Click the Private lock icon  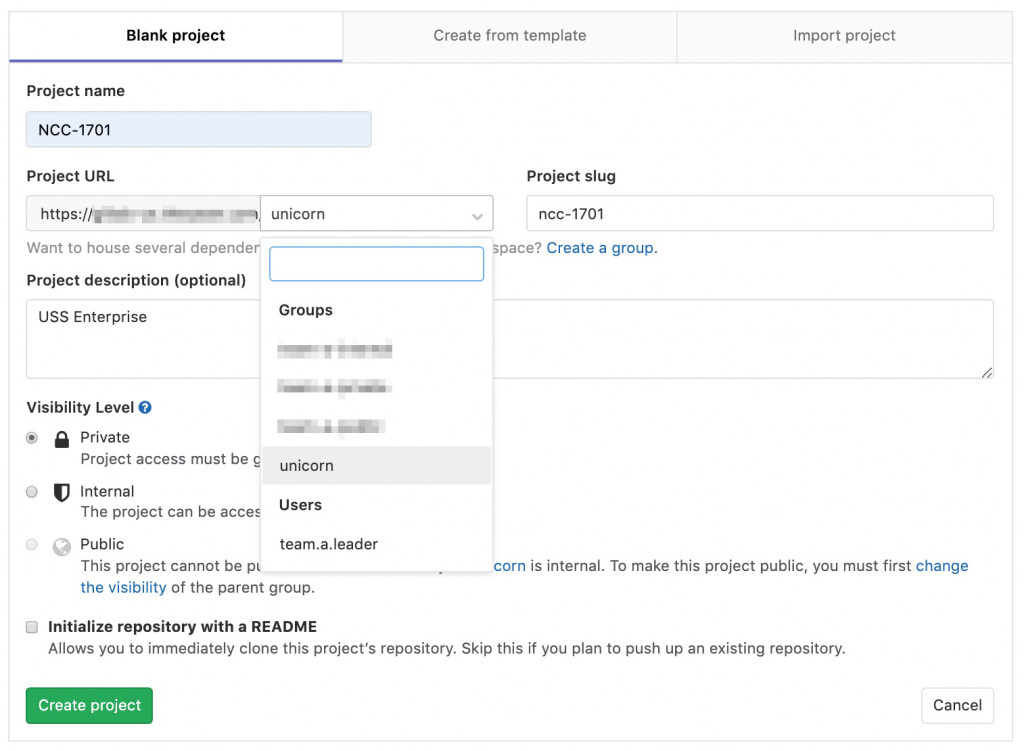coord(62,439)
